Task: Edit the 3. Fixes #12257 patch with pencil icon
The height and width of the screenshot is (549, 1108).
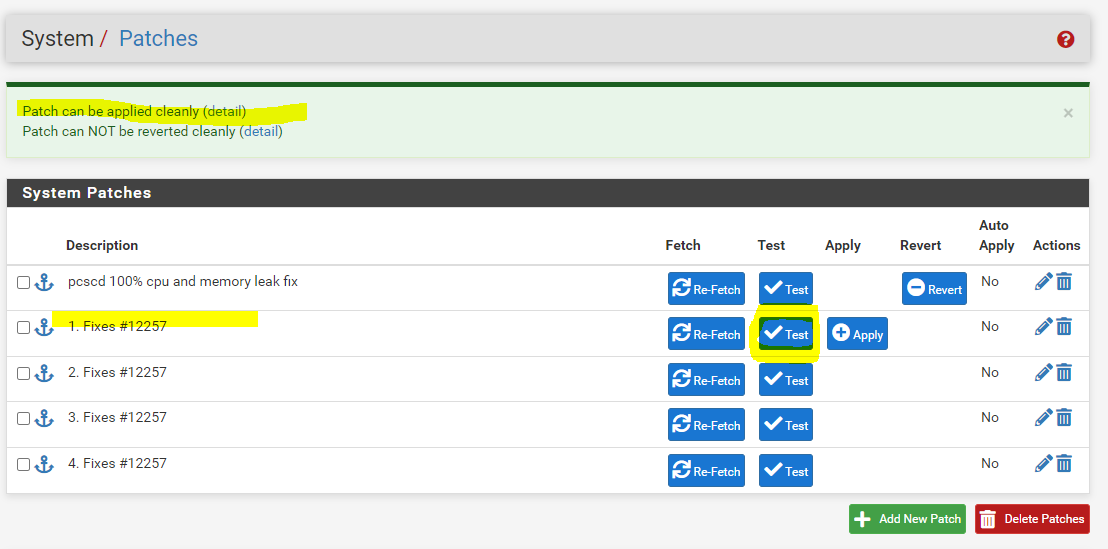Action: point(1043,418)
